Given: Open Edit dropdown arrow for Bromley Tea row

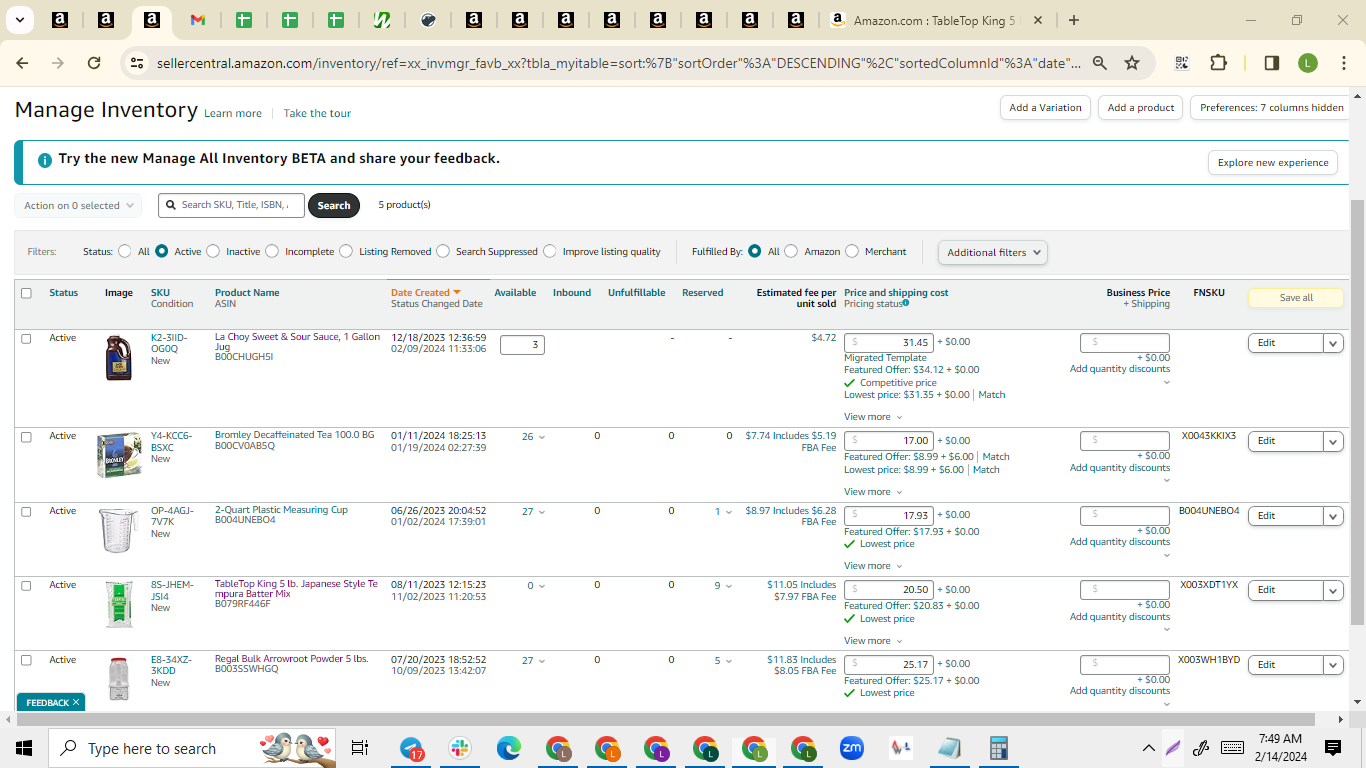Looking at the screenshot, I should 1333,441.
